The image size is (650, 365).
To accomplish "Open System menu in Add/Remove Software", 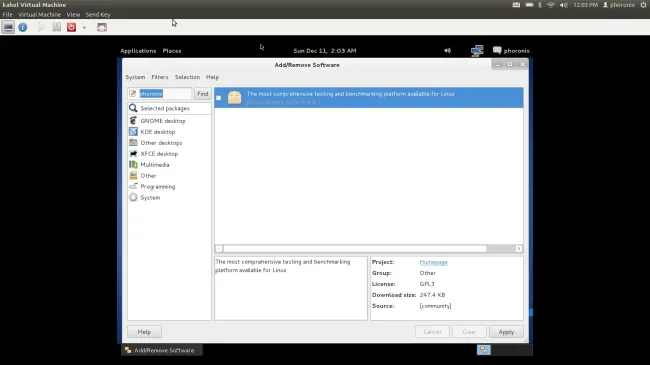I will click(x=135, y=77).
